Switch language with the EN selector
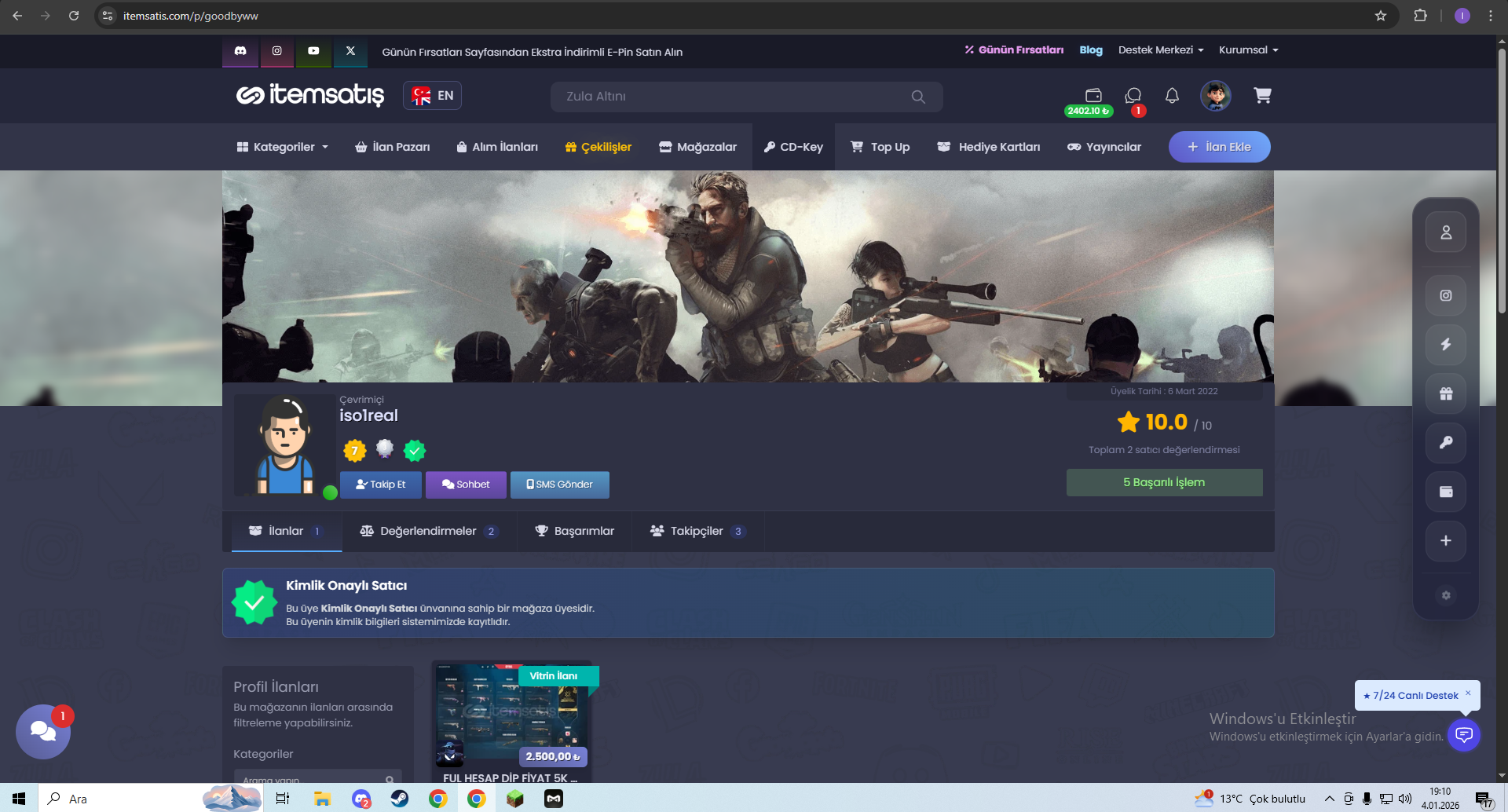The height and width of the screenshot is (812, 1508). [432, 96]
